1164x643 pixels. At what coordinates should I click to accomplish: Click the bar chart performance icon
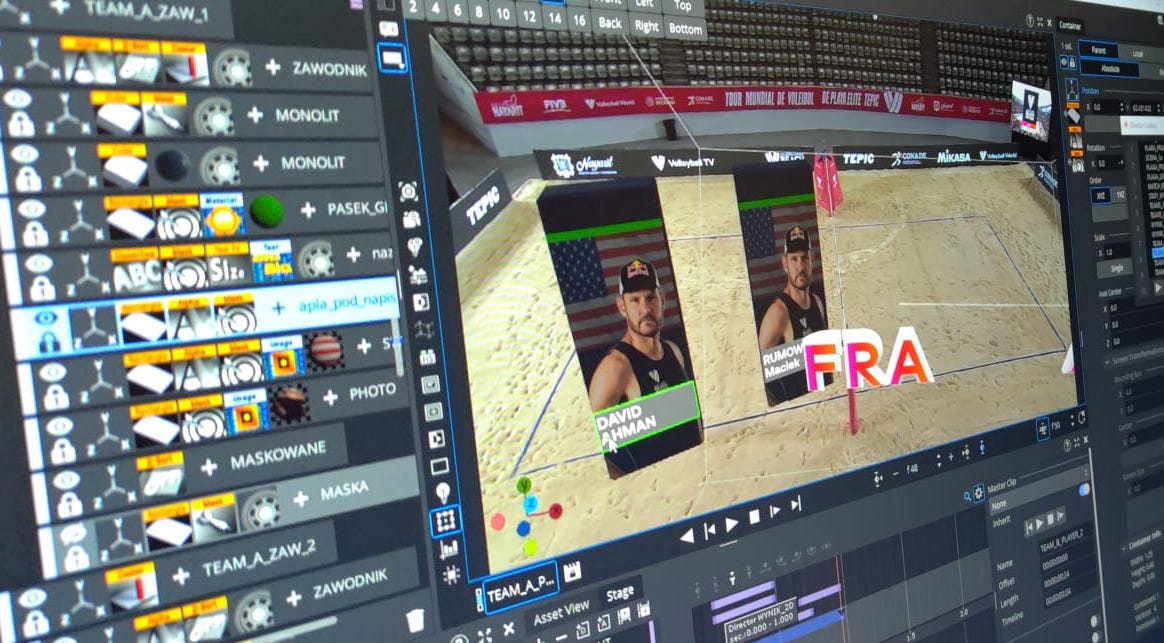point(448,549)
